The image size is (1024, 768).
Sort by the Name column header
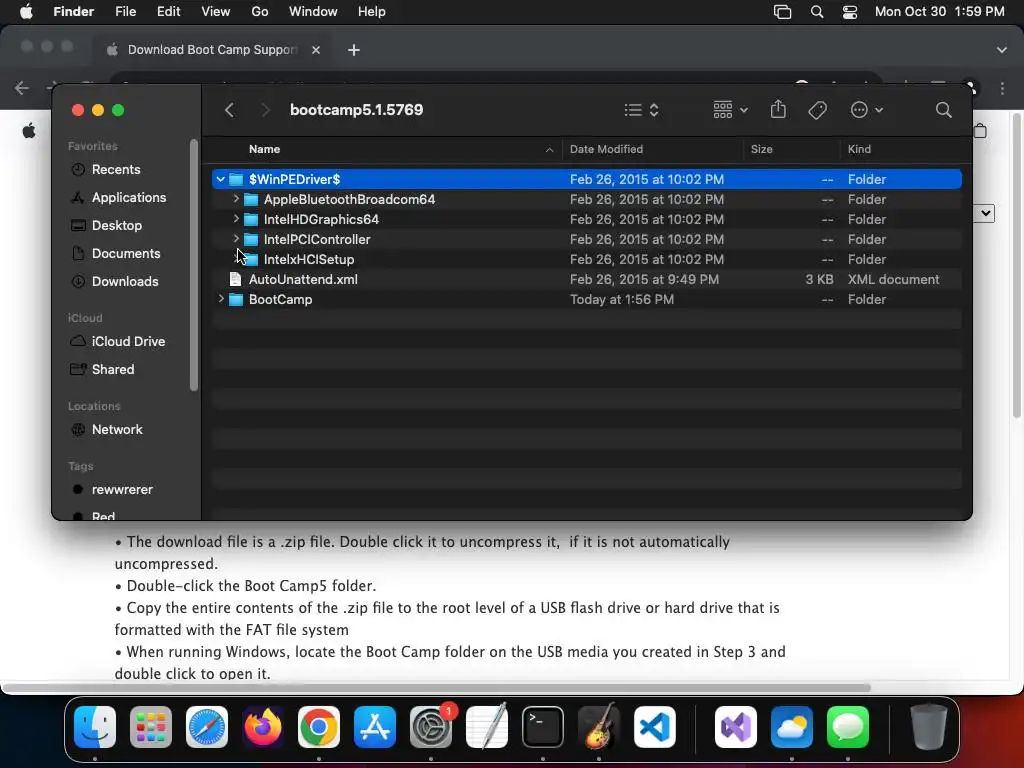(264, 149)
